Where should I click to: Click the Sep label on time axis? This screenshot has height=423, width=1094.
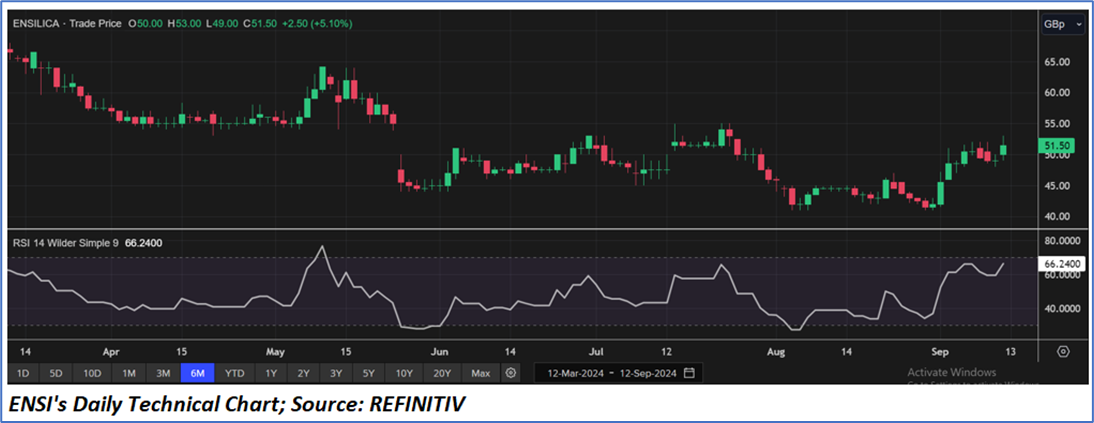pyautogui.click(x=938, y=350)
